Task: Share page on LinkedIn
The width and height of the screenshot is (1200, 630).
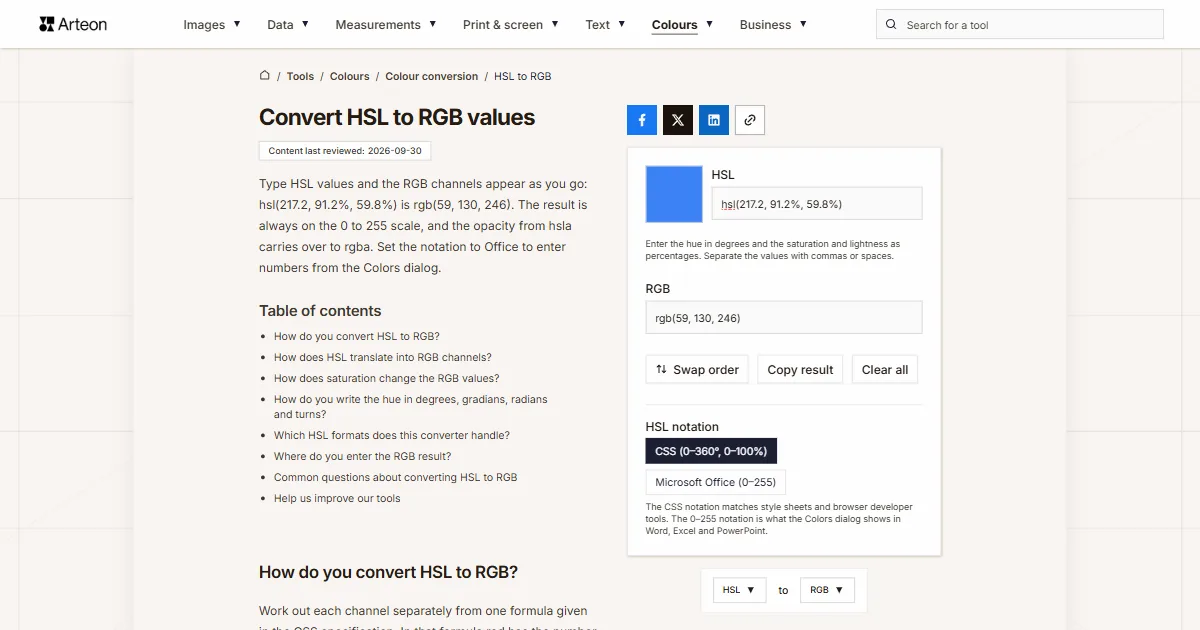Action: click(x=714, y=120)
